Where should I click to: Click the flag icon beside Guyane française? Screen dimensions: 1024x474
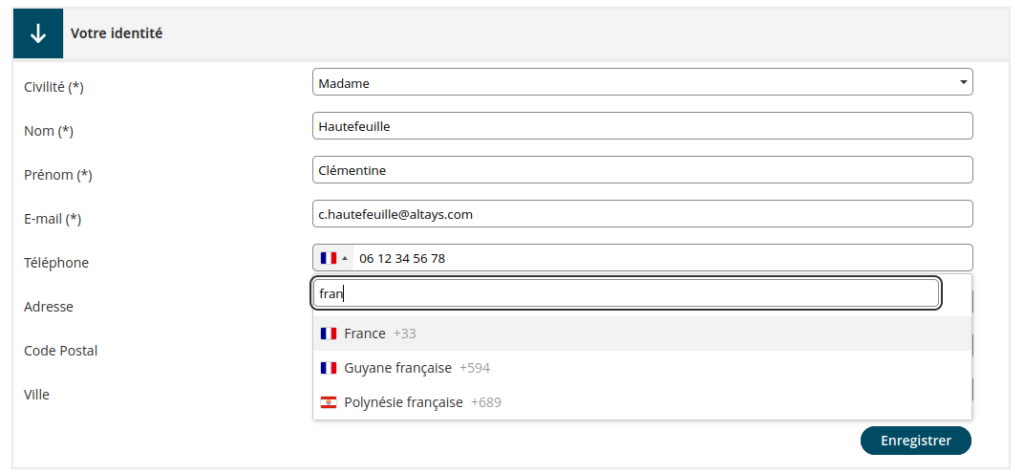[328, 368]
